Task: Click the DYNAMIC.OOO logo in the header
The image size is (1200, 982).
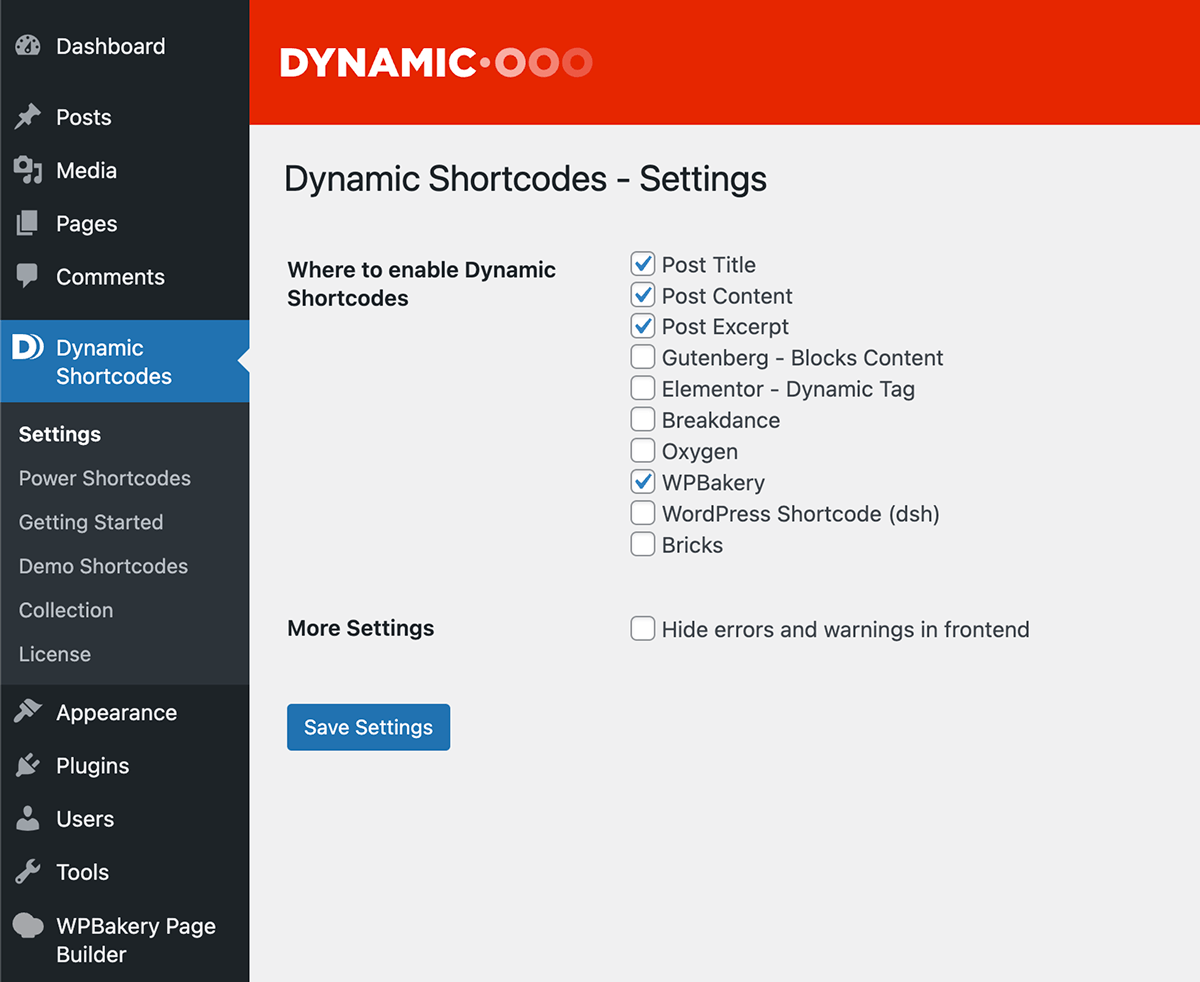Action: point(436,63)
